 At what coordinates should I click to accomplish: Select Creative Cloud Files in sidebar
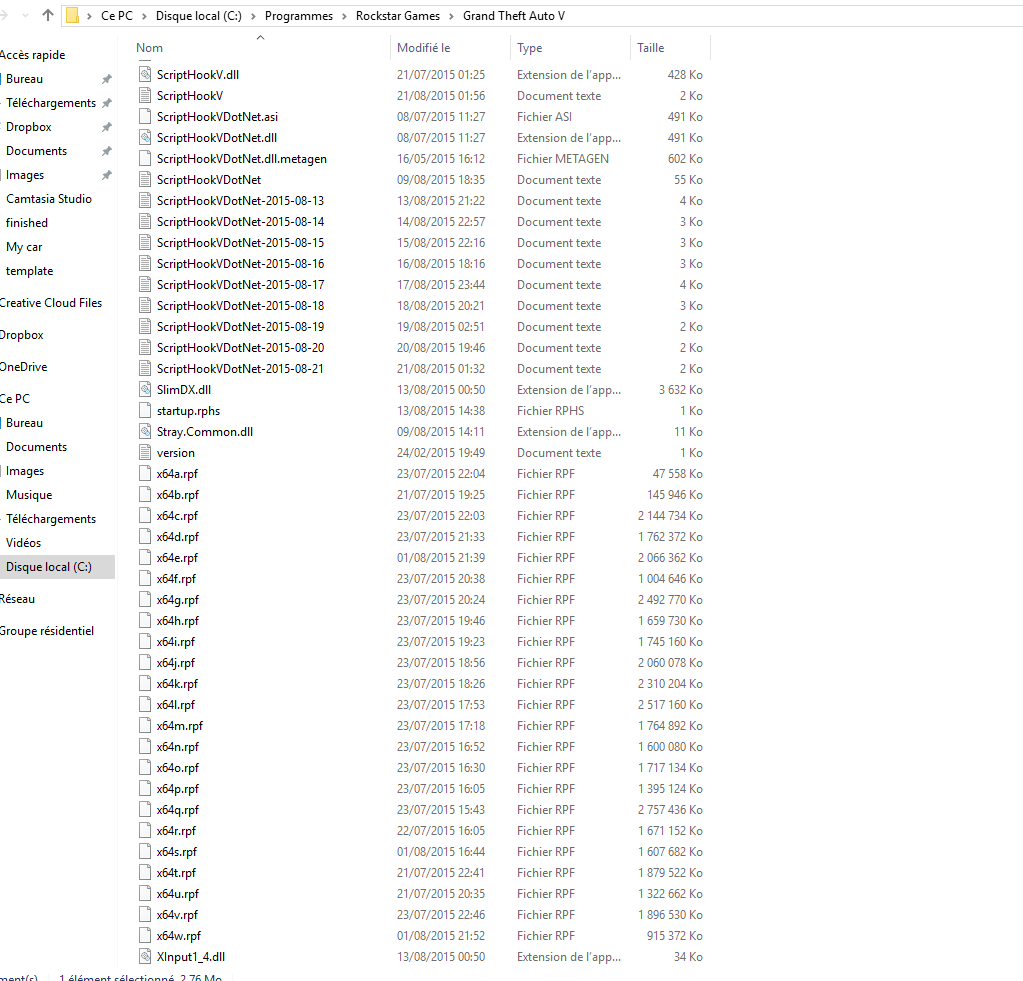tap(51, 303)
